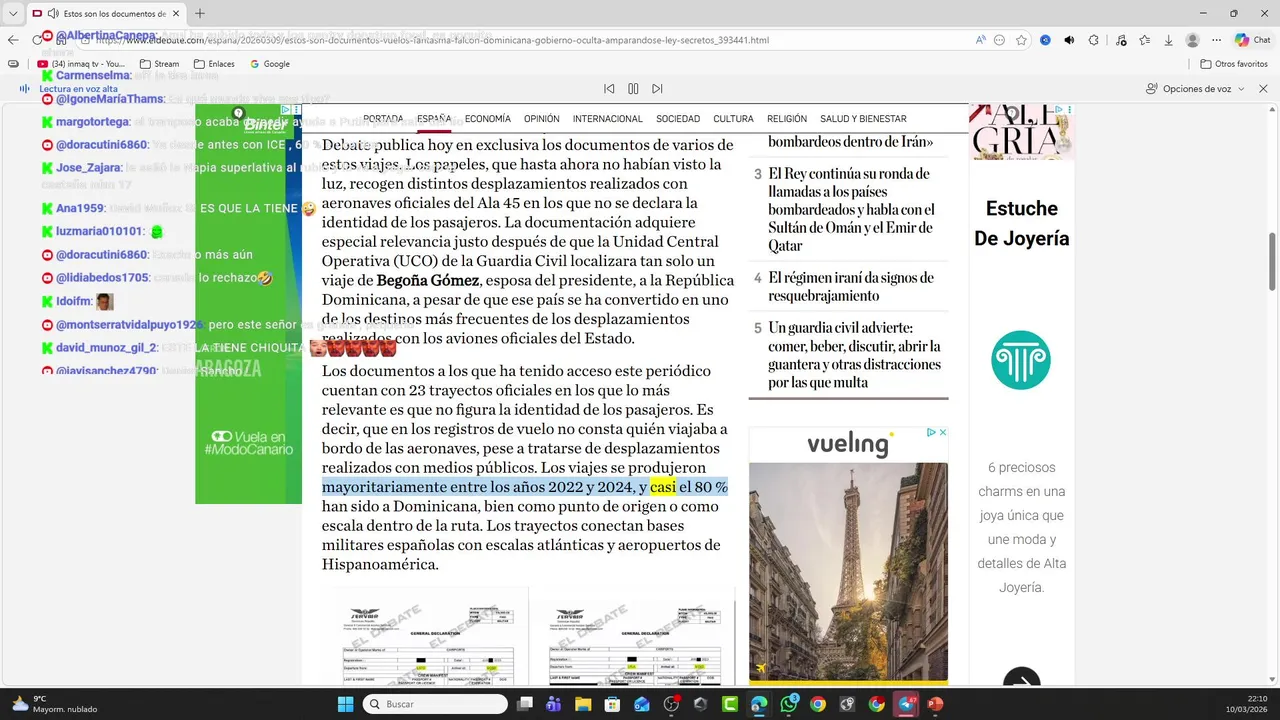Reload the current page
The height and width of the screenshot is (720, 1280).
tap(37, 40)
